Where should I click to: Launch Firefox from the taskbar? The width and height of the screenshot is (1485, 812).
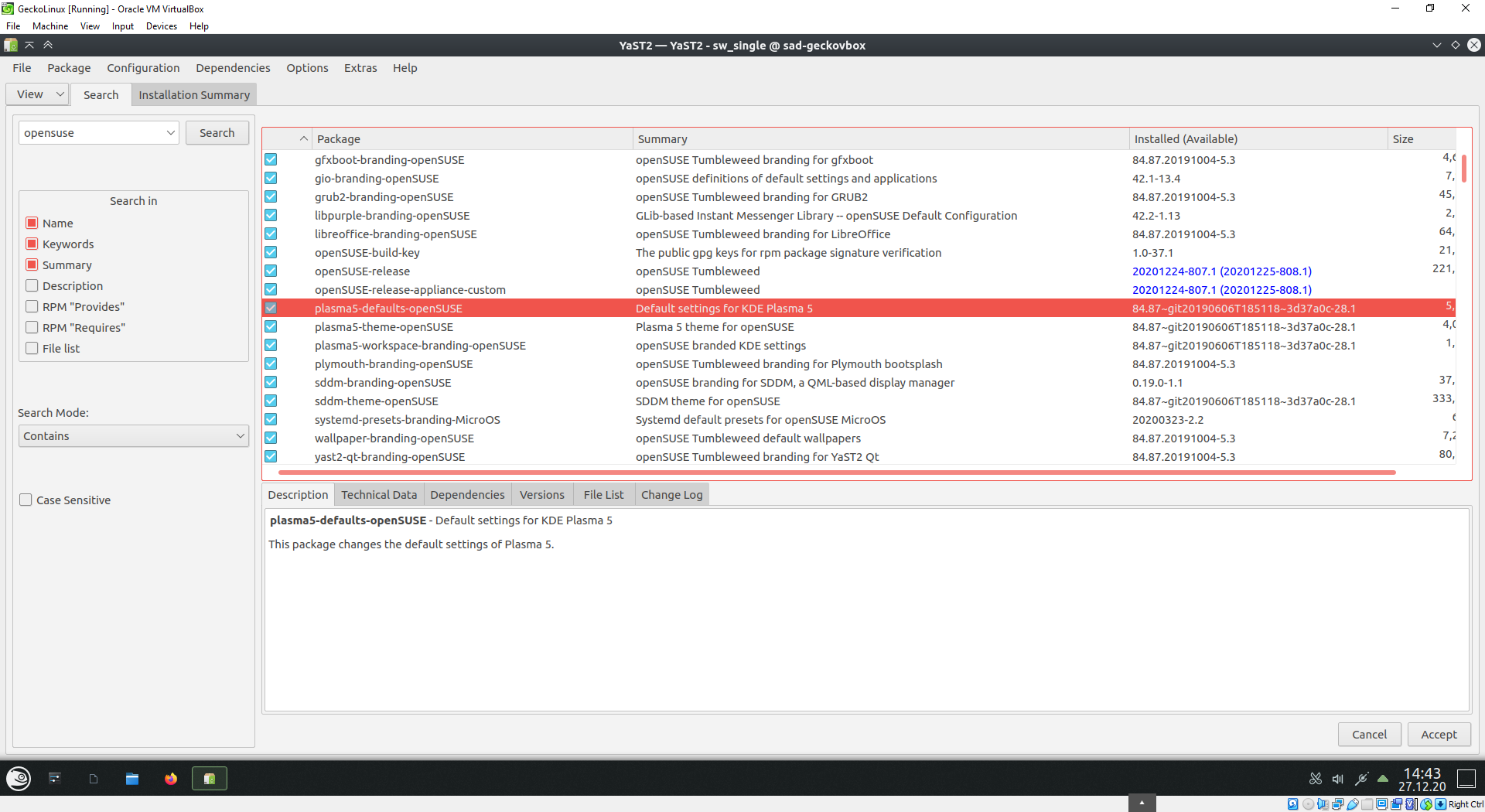[171, 779]
